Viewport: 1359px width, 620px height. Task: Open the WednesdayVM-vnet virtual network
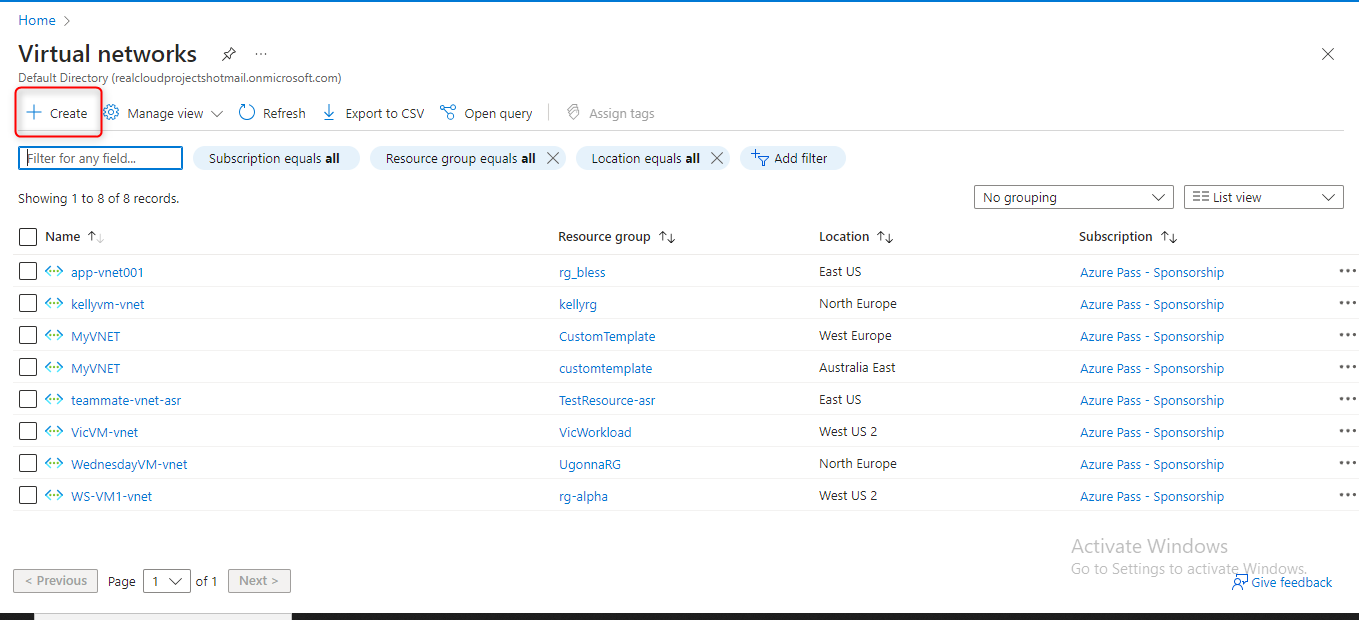(x=129, y=464)
